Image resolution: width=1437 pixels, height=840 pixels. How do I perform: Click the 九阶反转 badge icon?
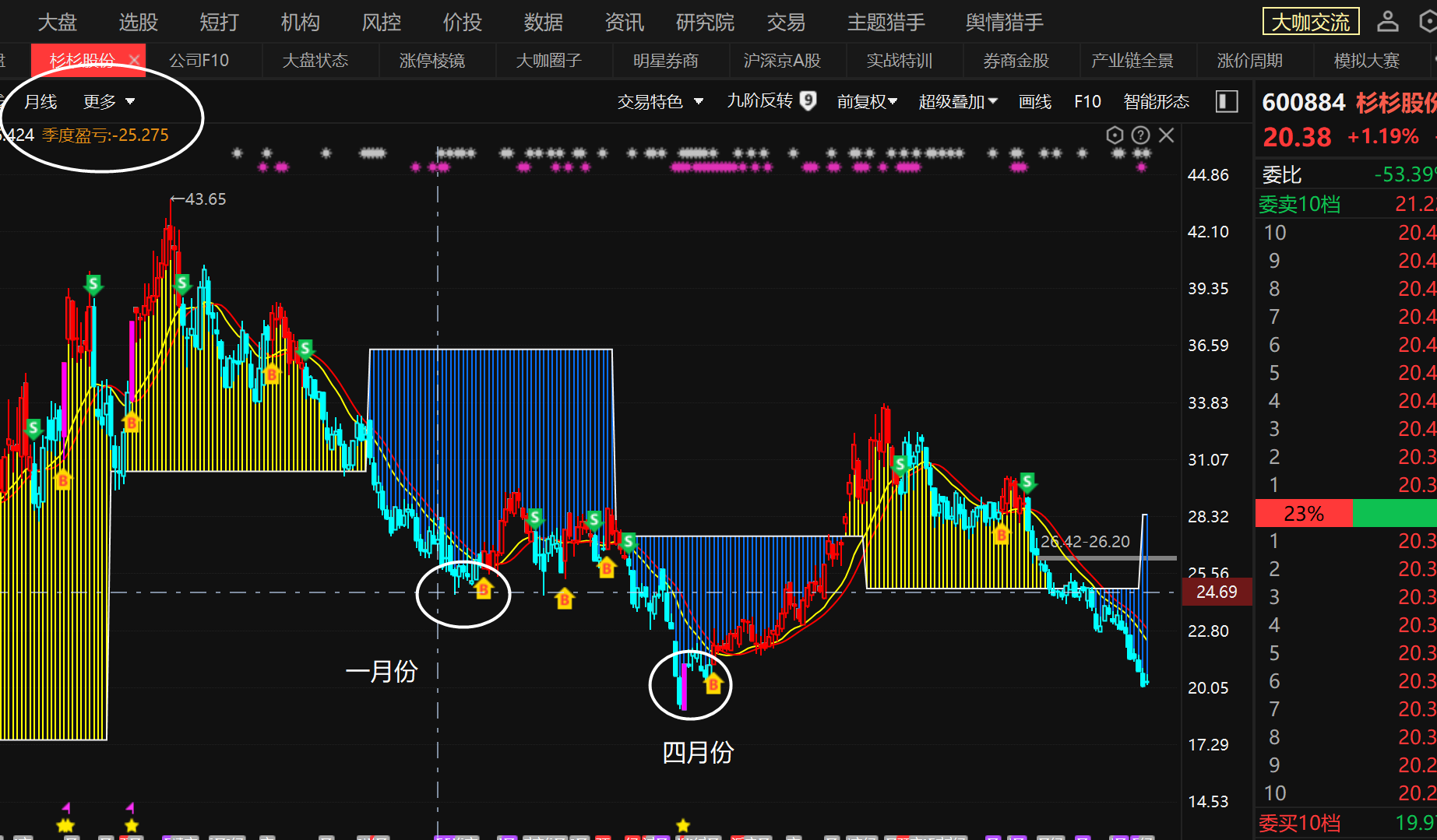[x=808, y=100]
